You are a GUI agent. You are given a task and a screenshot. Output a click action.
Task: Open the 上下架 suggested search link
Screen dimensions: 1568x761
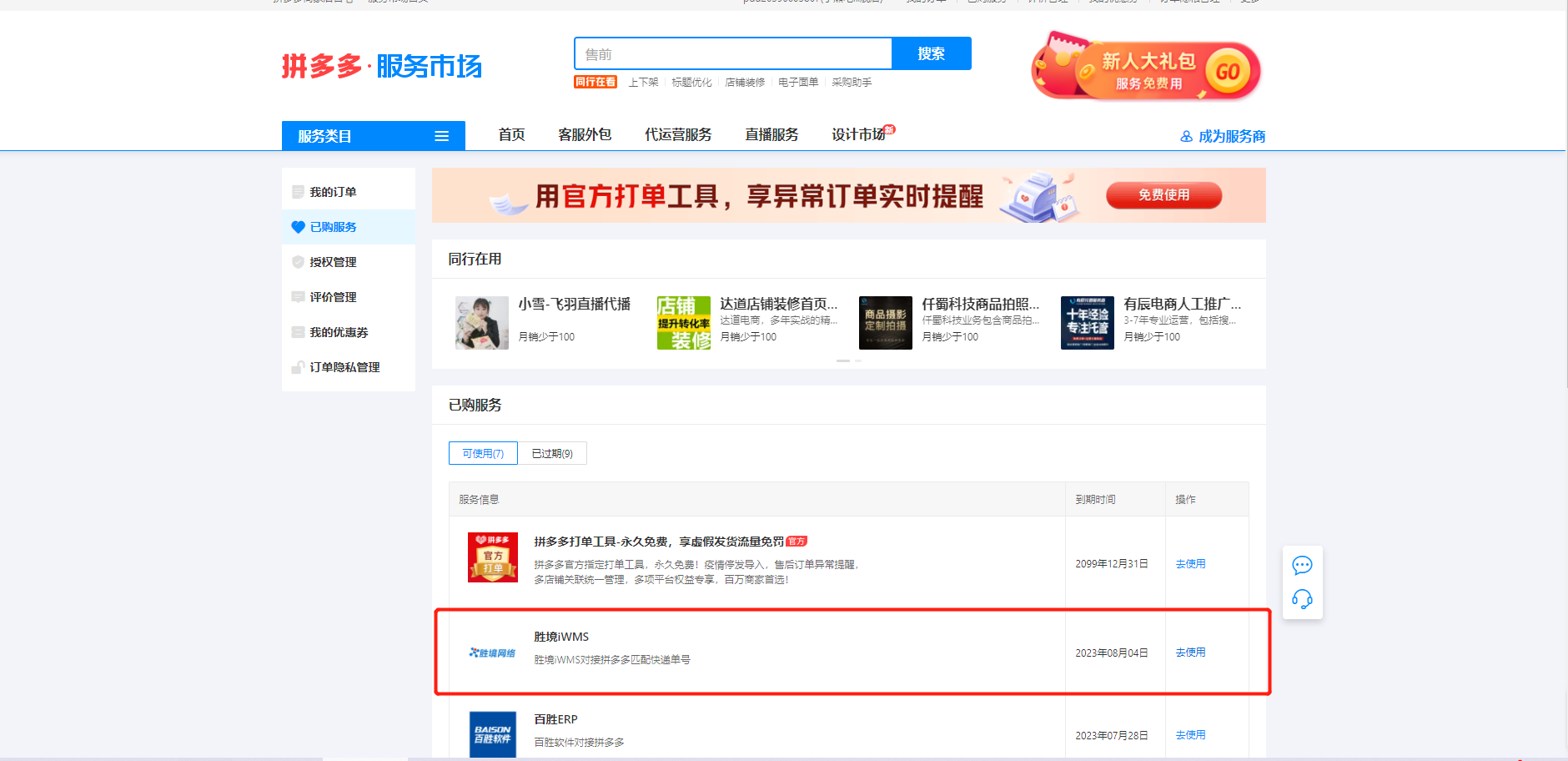(x=643, y=82)
